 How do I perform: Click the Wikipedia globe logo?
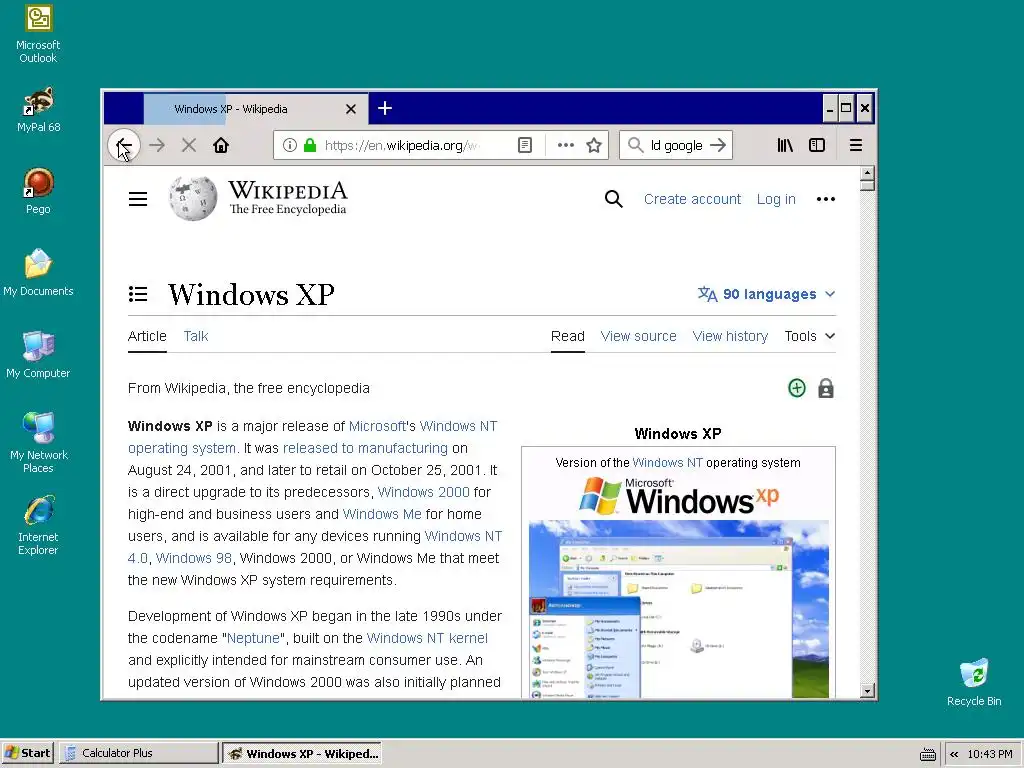(x=193, y=199)
